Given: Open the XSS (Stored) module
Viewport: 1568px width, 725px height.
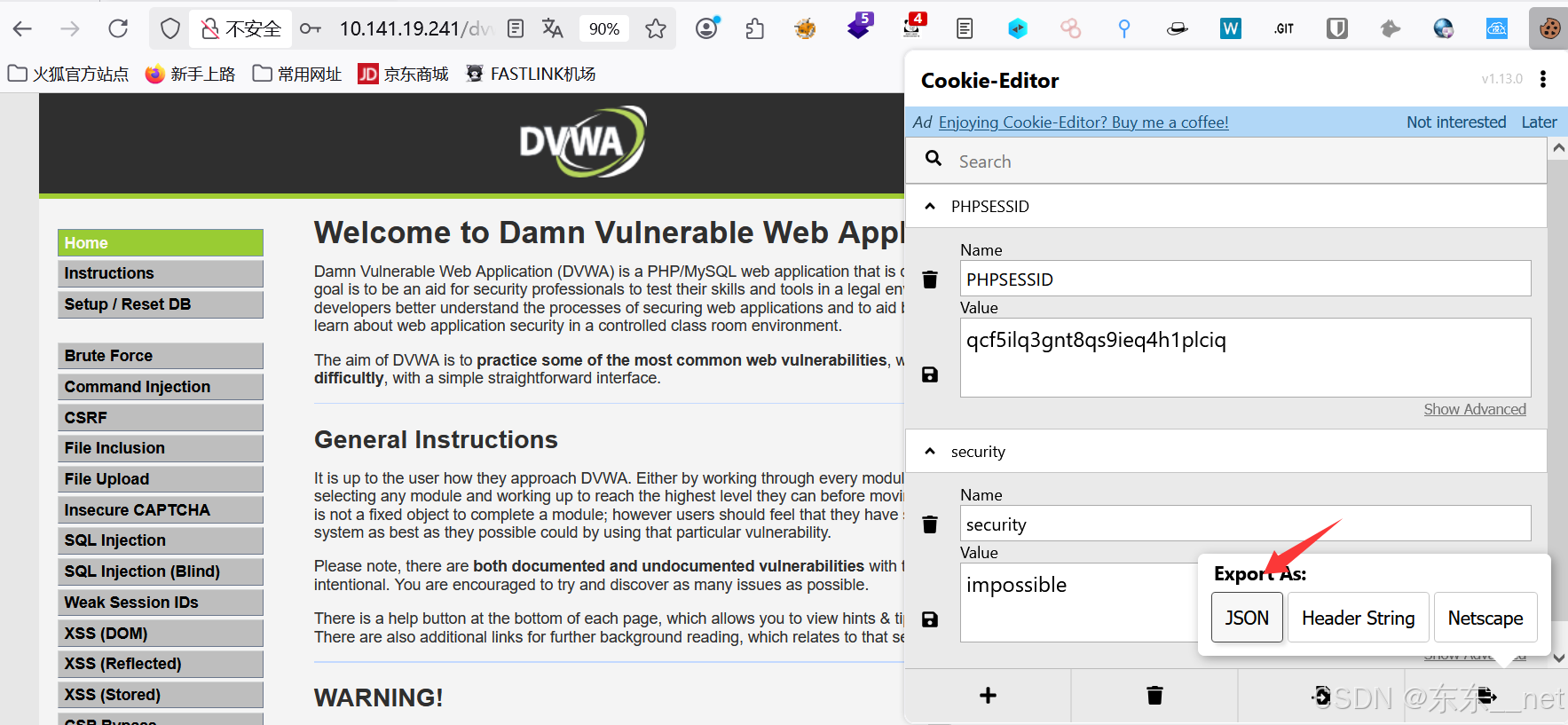Looking at the screenshot, I should click(x=161, y=695).
